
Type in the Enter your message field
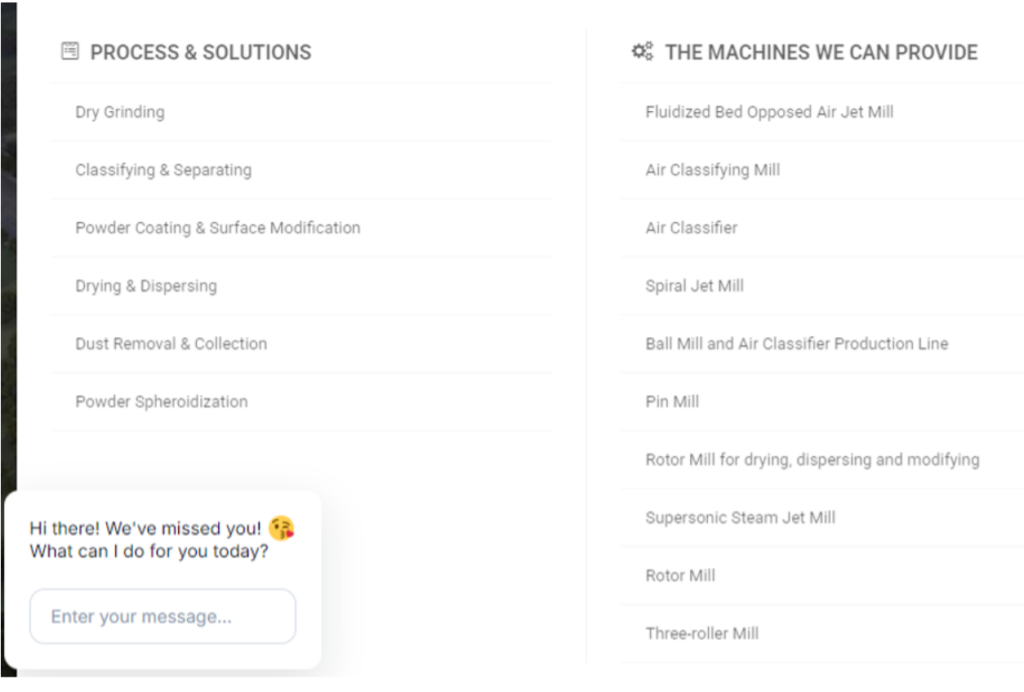[x=163, y=616]
